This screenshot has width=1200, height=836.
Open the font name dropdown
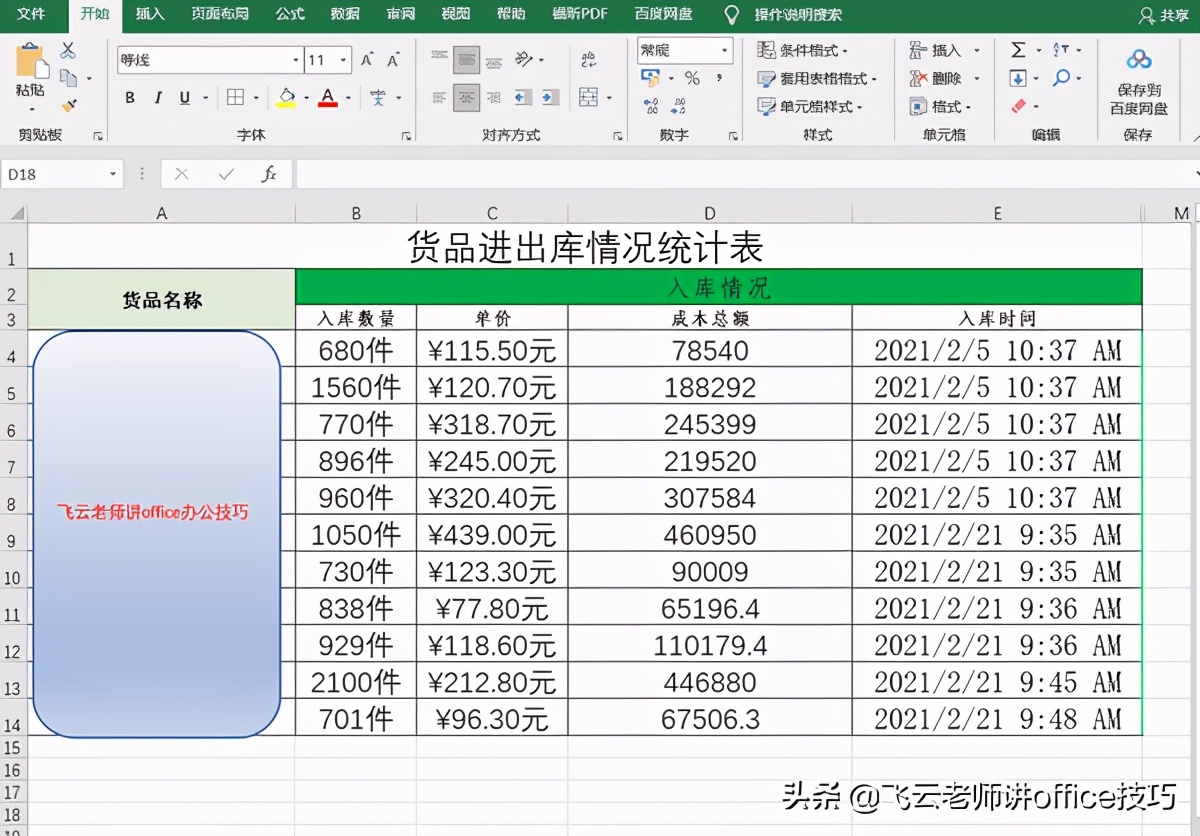295,60
